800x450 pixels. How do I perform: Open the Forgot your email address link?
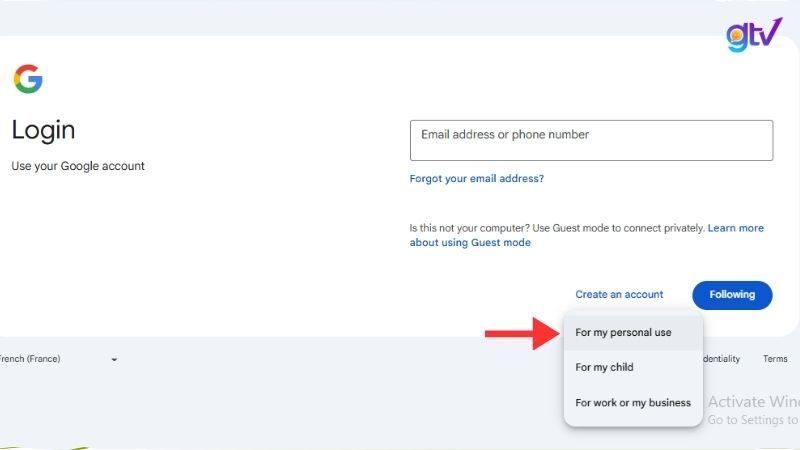tap(476, 179)
